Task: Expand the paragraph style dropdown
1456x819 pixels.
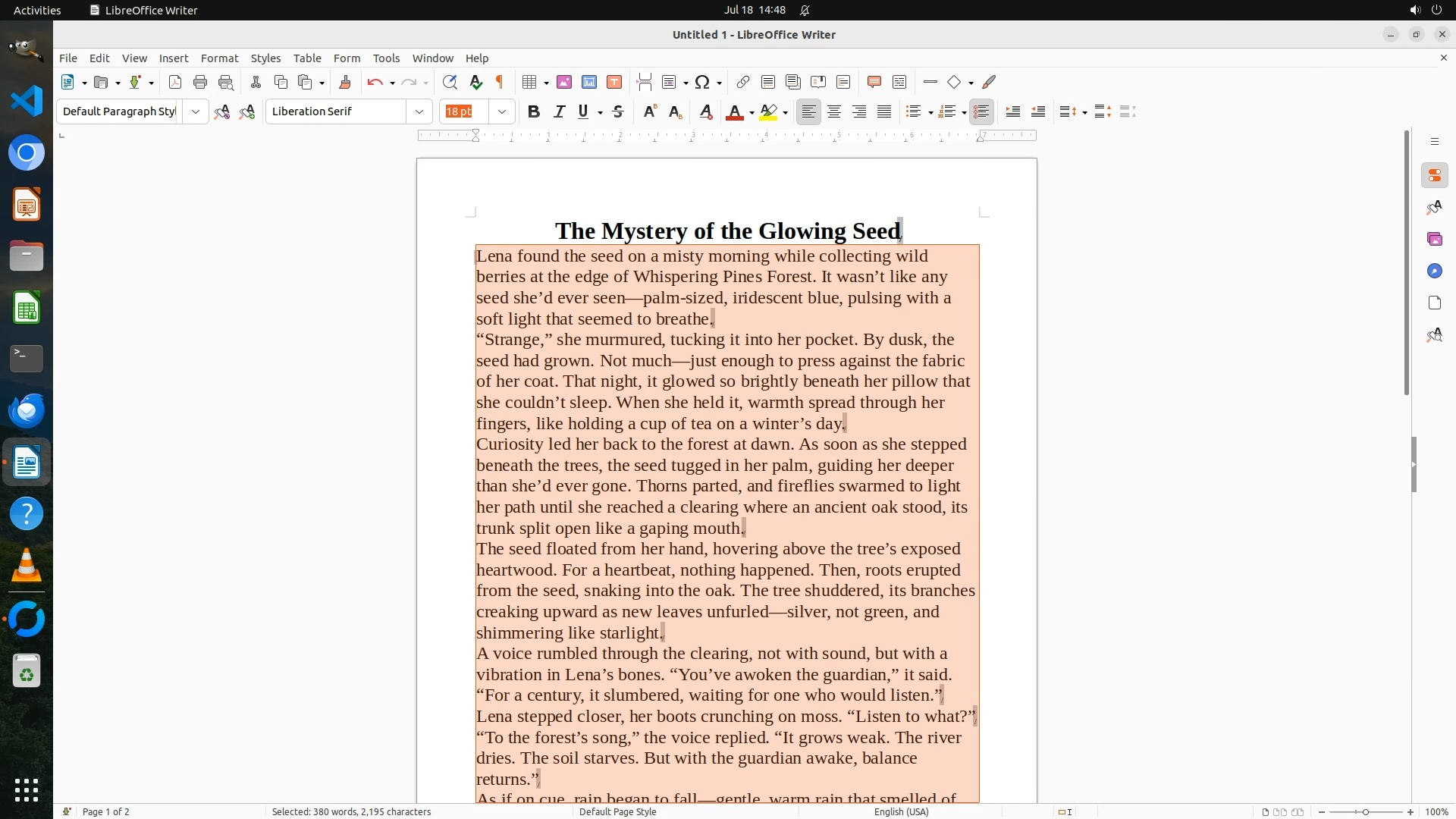Action: (196, 111)
